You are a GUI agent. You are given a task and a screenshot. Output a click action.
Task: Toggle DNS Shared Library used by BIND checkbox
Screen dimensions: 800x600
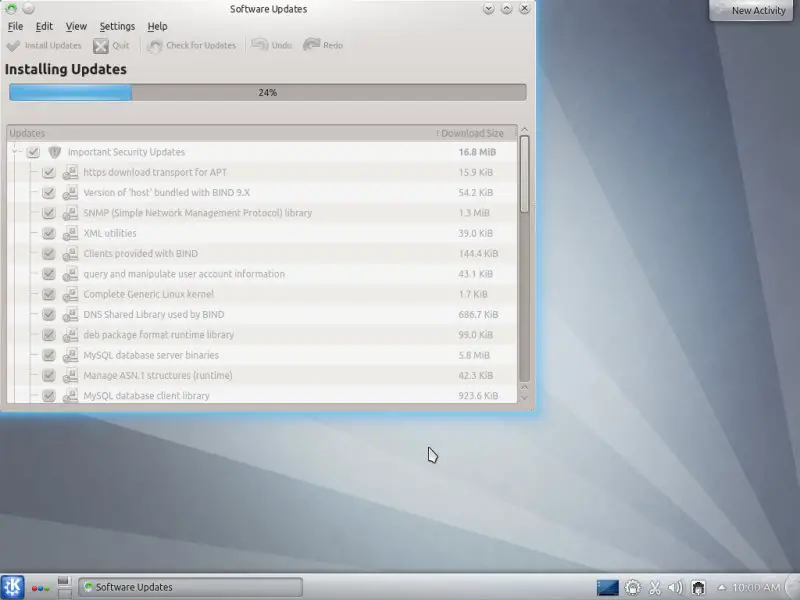coord(48,315)
